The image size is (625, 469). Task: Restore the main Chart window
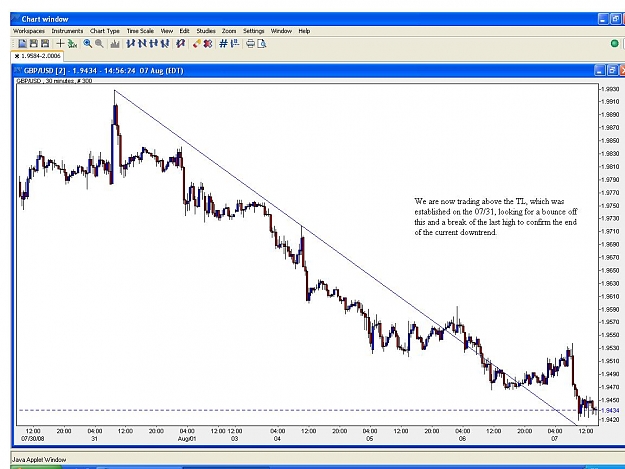[616, 19]
